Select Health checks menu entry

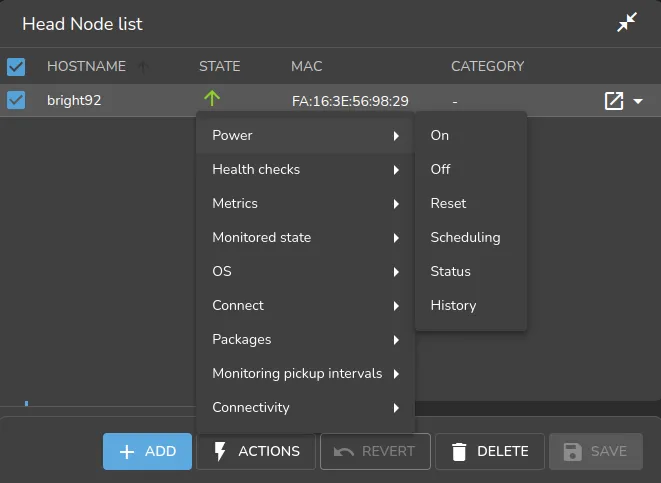pos(305,170)
